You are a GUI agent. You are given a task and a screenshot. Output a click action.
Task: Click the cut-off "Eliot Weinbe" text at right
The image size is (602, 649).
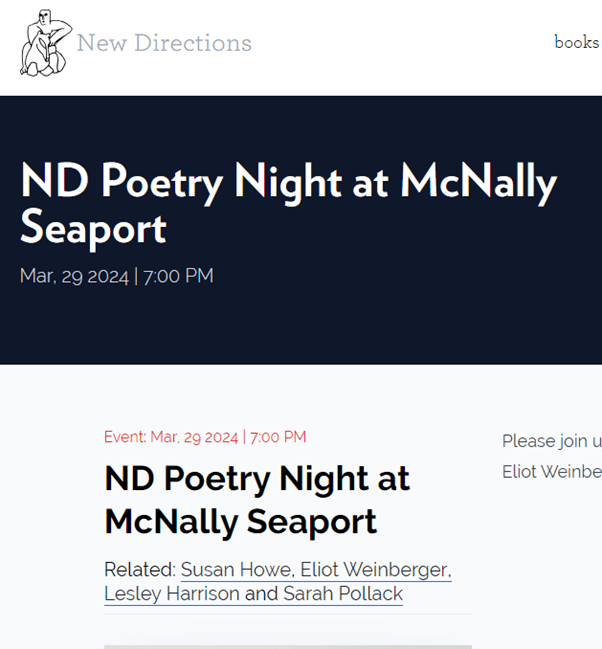pos(552,471)
